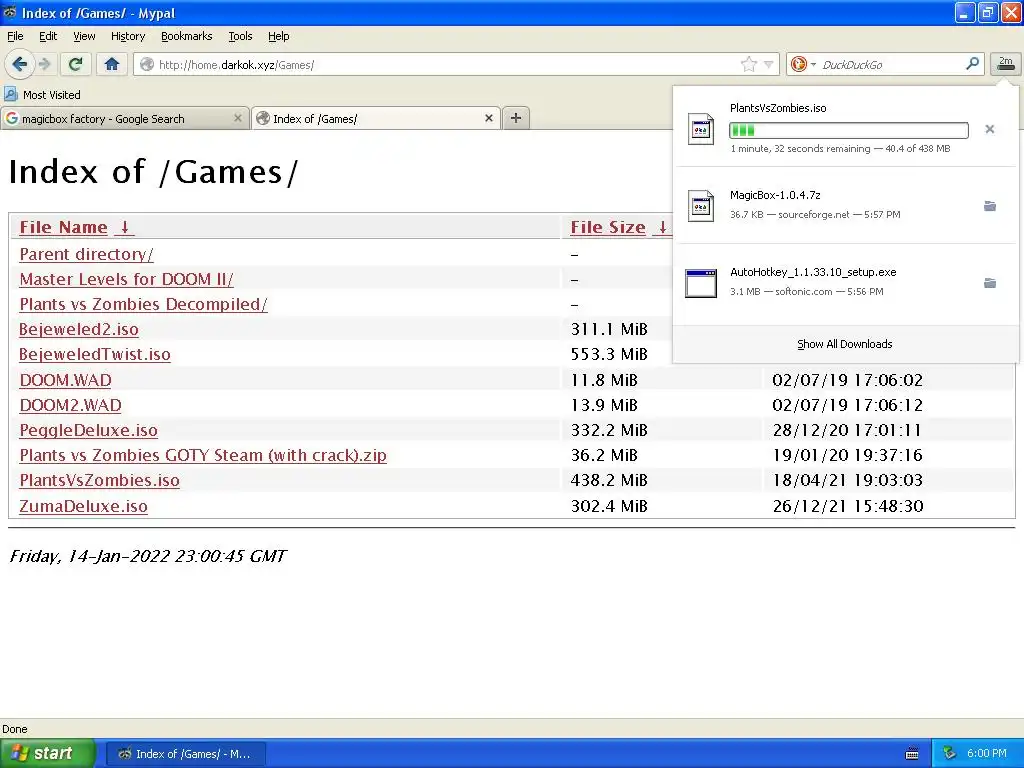Open Plants vs Zombies Decompiled folder
Image resolution: width=1024 pixels, height=768 pixels.
click(143, 304)
